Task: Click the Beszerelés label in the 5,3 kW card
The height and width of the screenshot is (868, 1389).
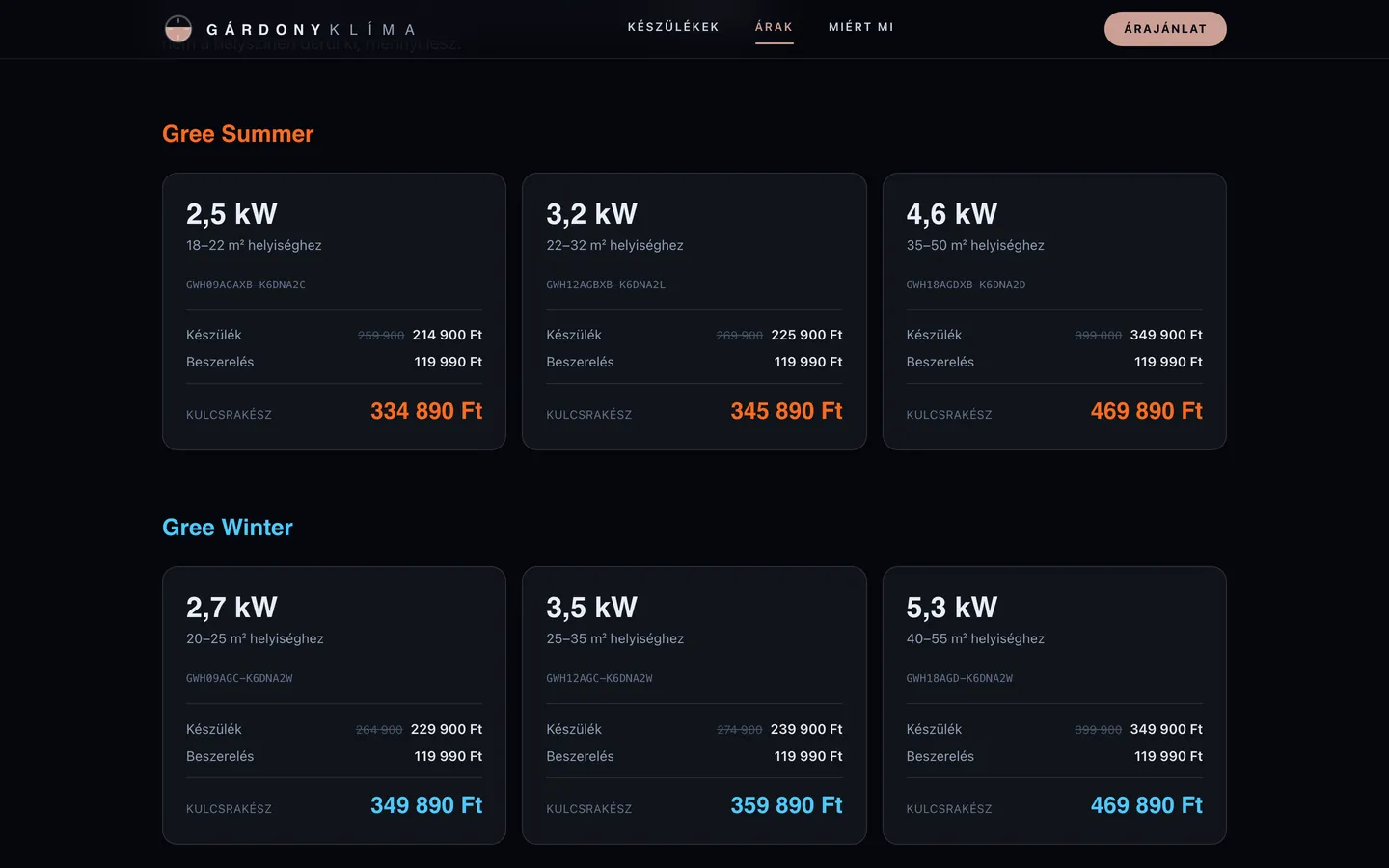Action: (940, 756)
